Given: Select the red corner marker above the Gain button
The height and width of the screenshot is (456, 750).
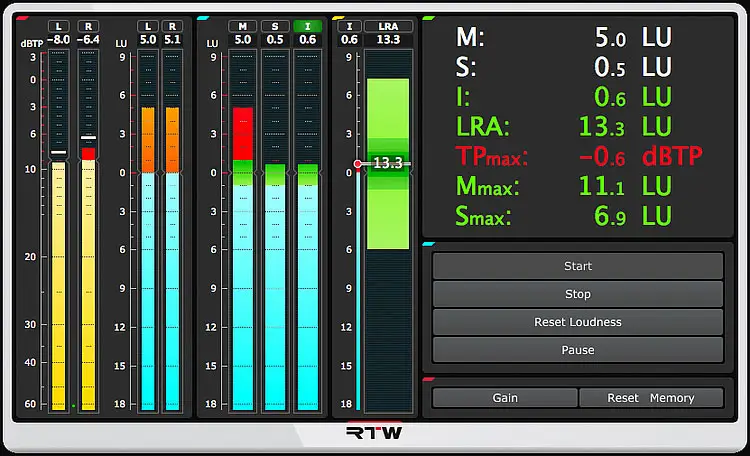Looking at the screenshot, I should tap(429, 379).
